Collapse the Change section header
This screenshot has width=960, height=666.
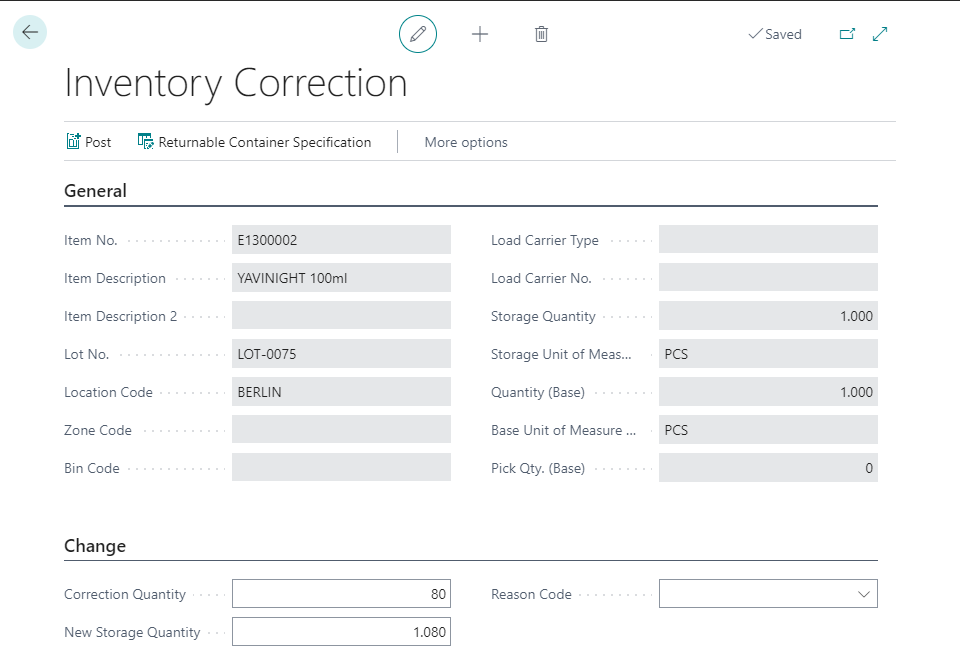(95, 546)
